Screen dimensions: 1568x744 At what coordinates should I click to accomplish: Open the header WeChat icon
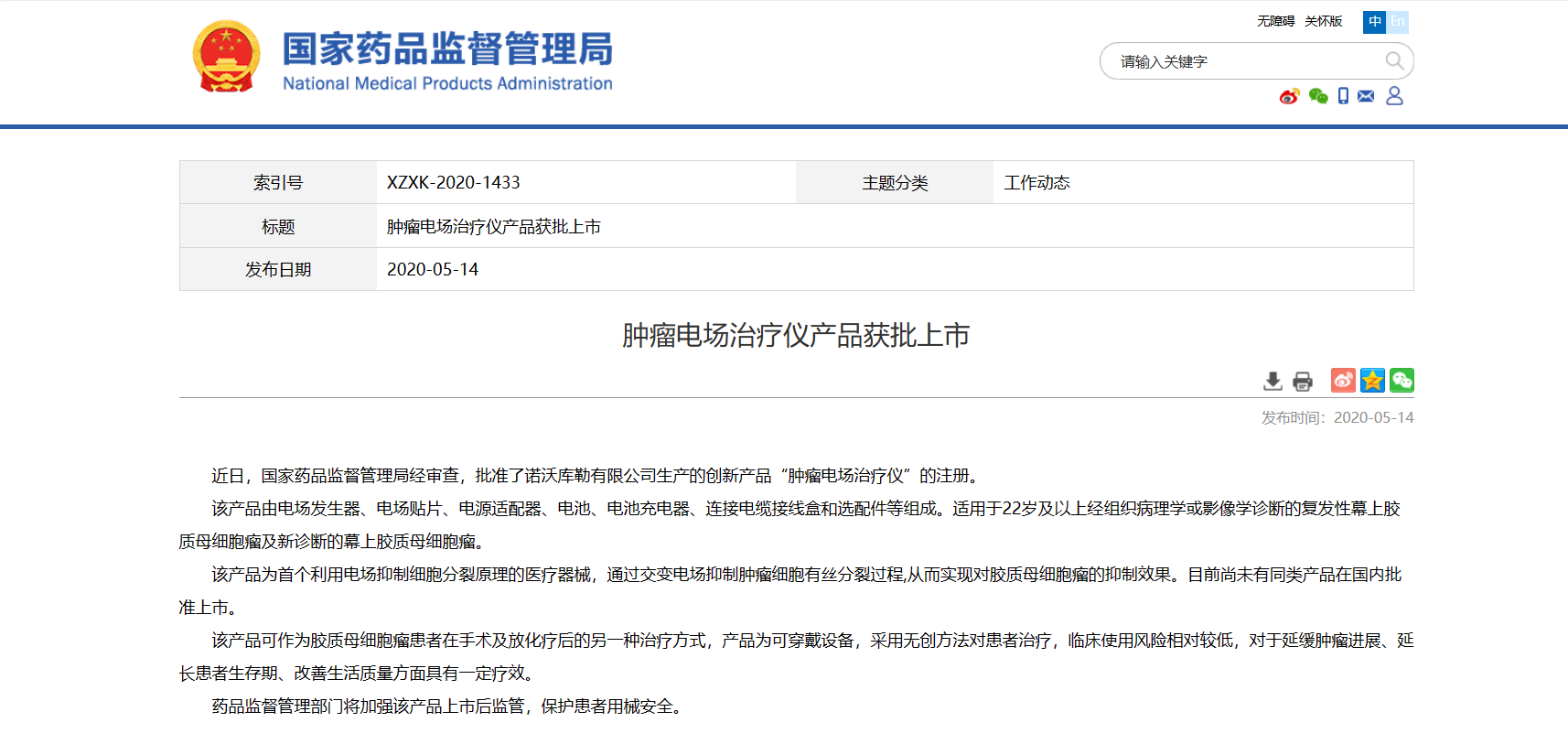[x=1318, y=96]
